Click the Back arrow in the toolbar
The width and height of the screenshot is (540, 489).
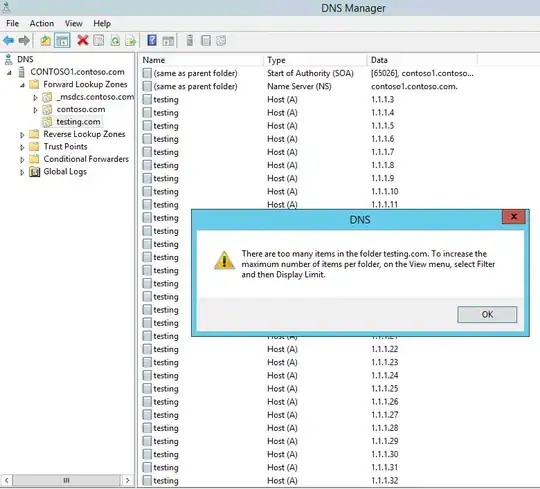point(8,41)
